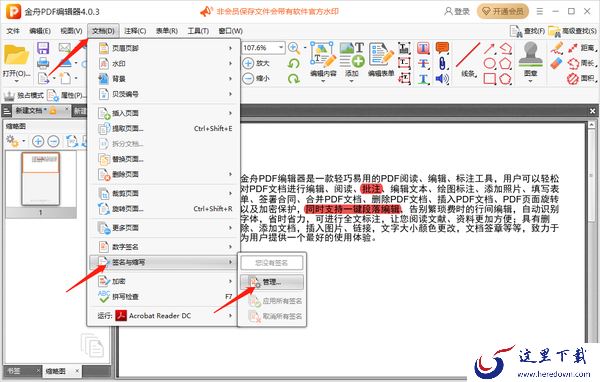
Task: Select the 编辑表单 edit form tool
Action: click(x=381, y=60)
